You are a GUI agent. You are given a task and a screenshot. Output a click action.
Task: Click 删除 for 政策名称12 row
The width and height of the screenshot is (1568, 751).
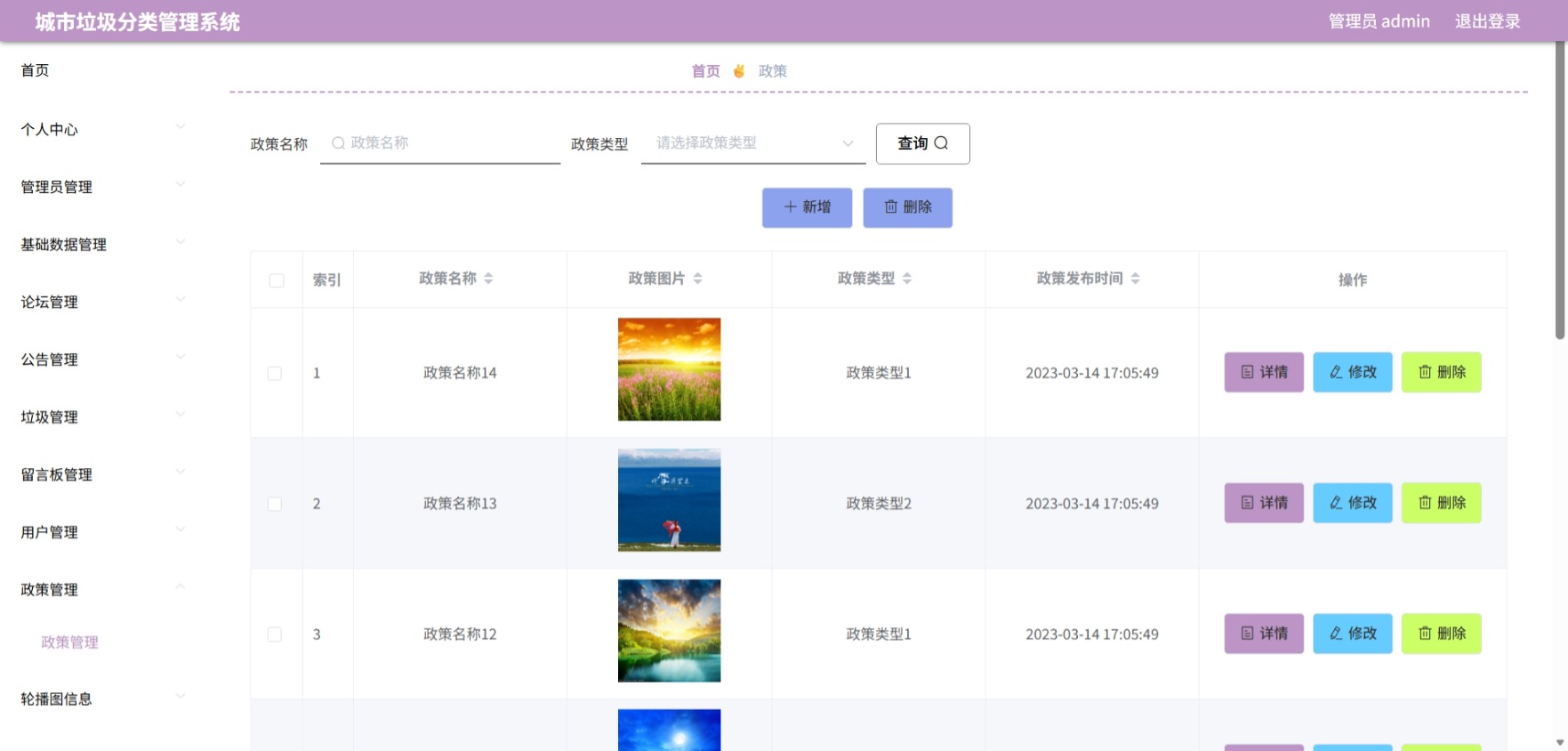(1442, 634)
